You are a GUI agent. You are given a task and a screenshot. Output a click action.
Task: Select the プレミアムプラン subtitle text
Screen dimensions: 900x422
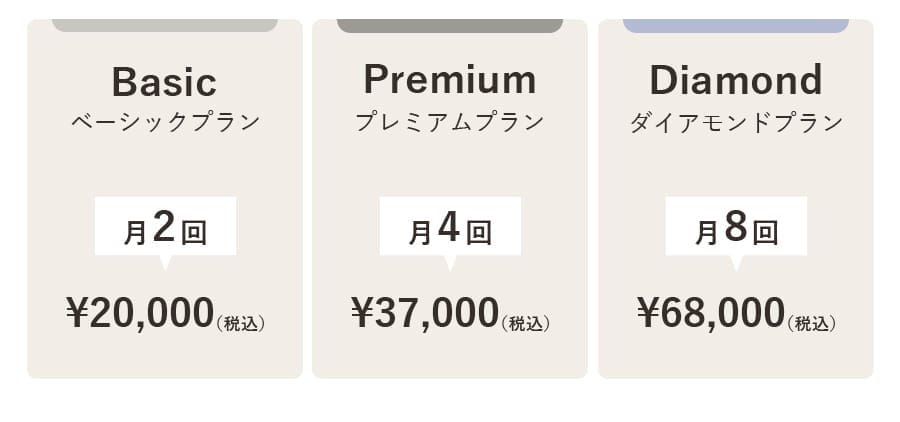[450, 123]
